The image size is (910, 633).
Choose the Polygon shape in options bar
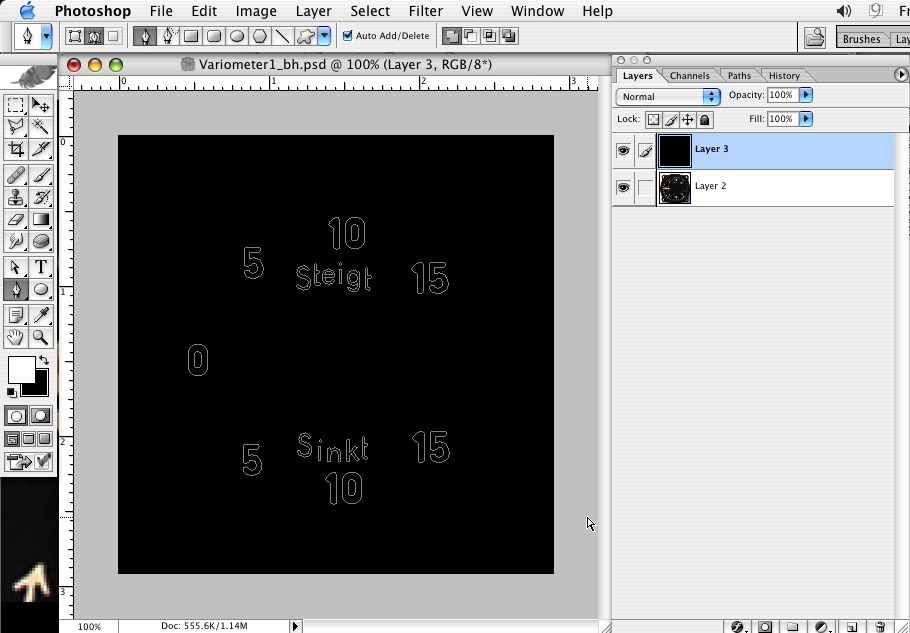260,36
